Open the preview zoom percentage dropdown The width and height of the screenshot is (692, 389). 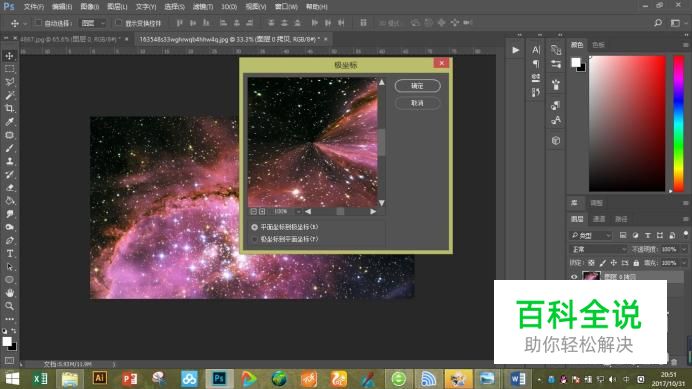click(298, 212)
